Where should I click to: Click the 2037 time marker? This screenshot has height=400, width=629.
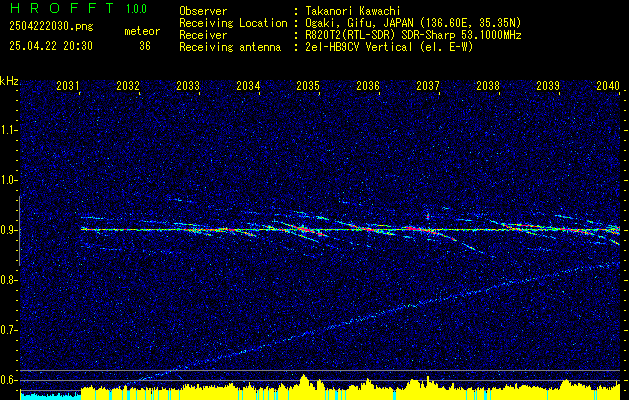coord(428,85)
